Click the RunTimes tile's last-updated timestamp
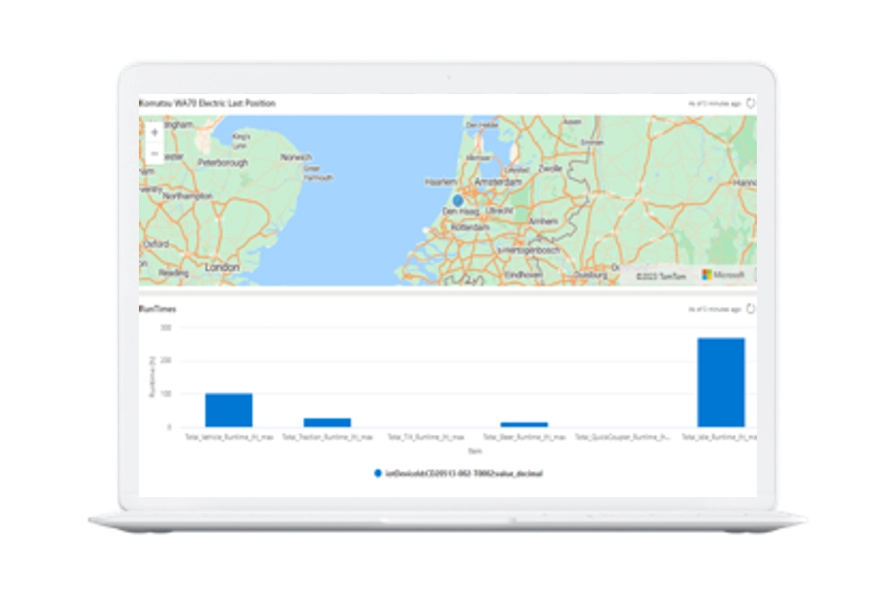Screen dimensions: 896x596 pyautogui.click(x=714, y=309)
